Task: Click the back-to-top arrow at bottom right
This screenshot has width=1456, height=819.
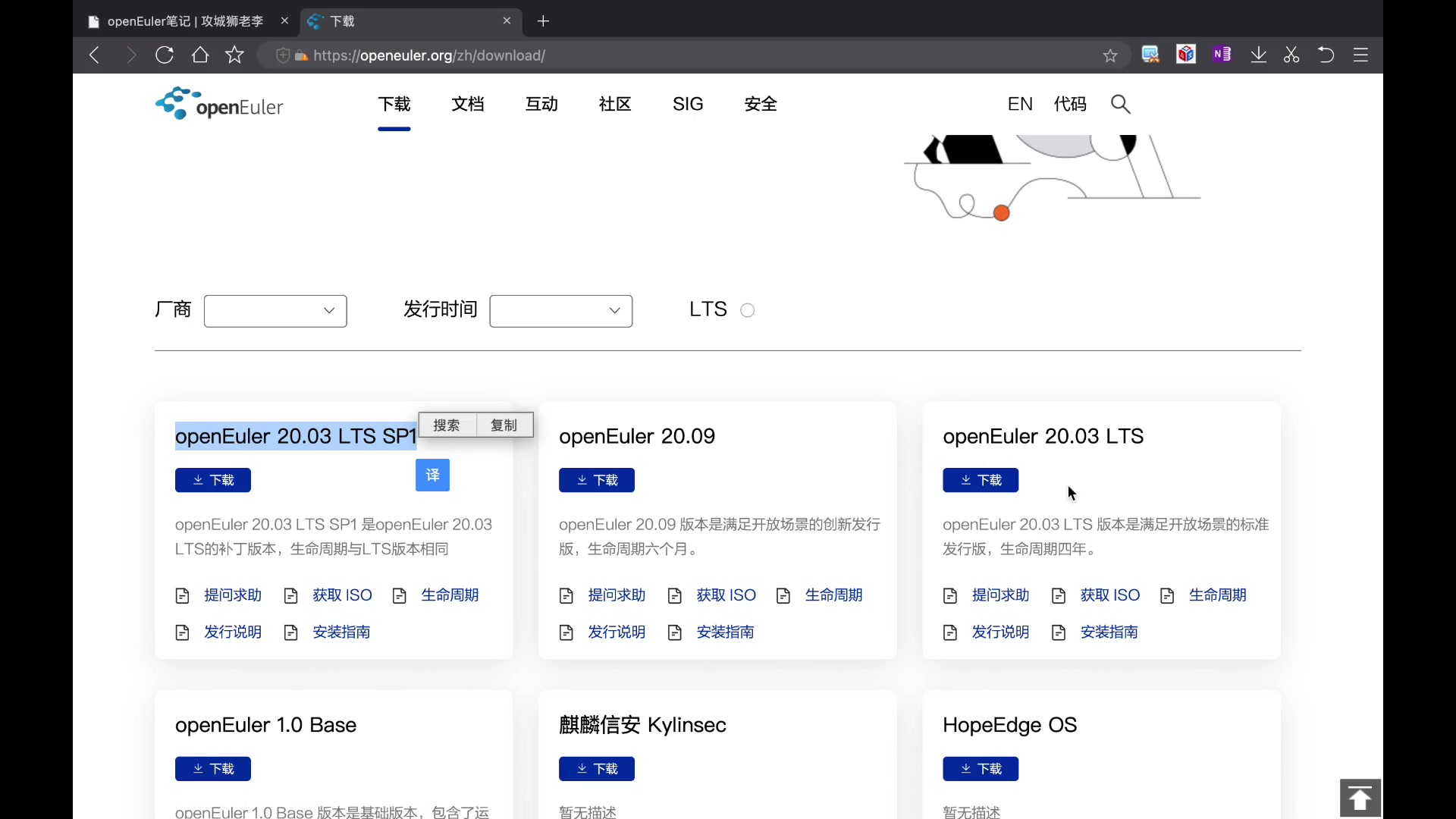Action: [x=1360, y=798]
